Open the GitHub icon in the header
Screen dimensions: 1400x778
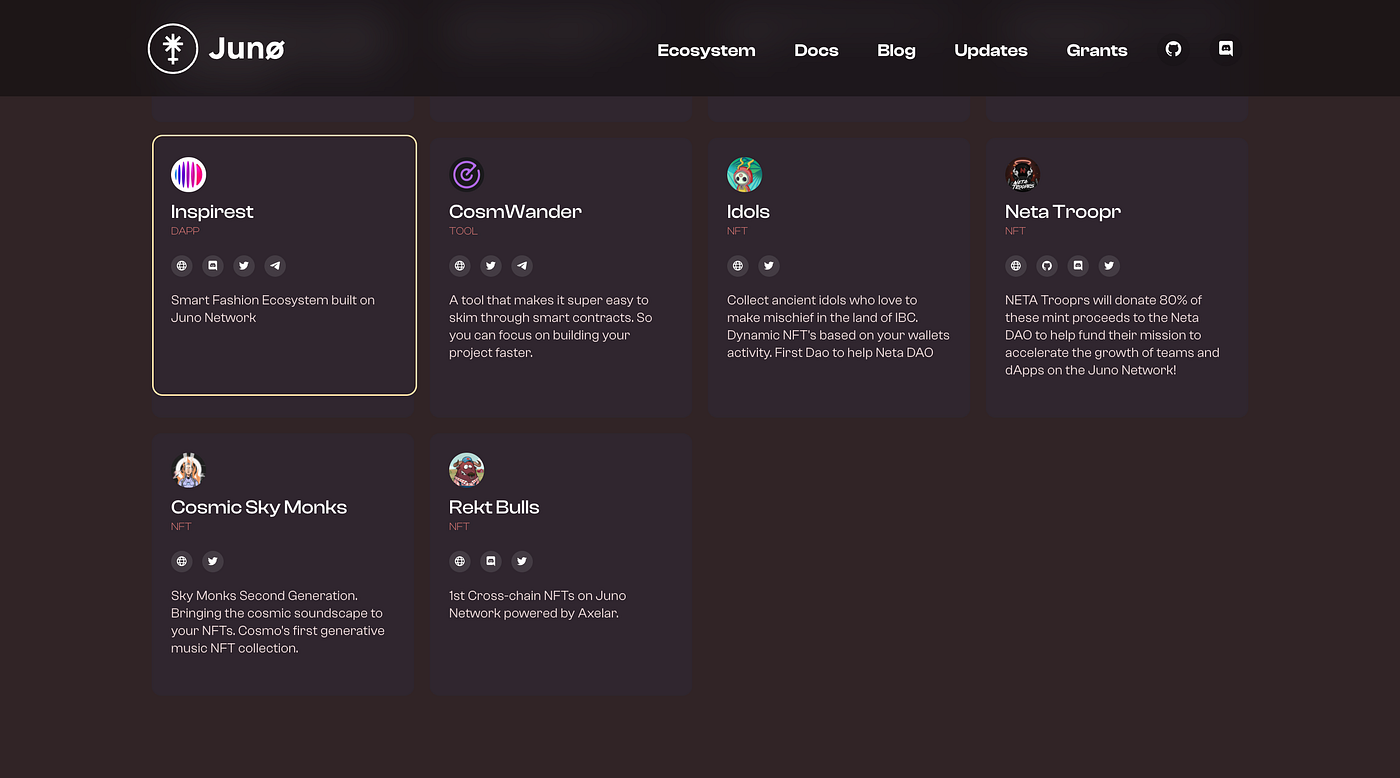pos(1174,48)
